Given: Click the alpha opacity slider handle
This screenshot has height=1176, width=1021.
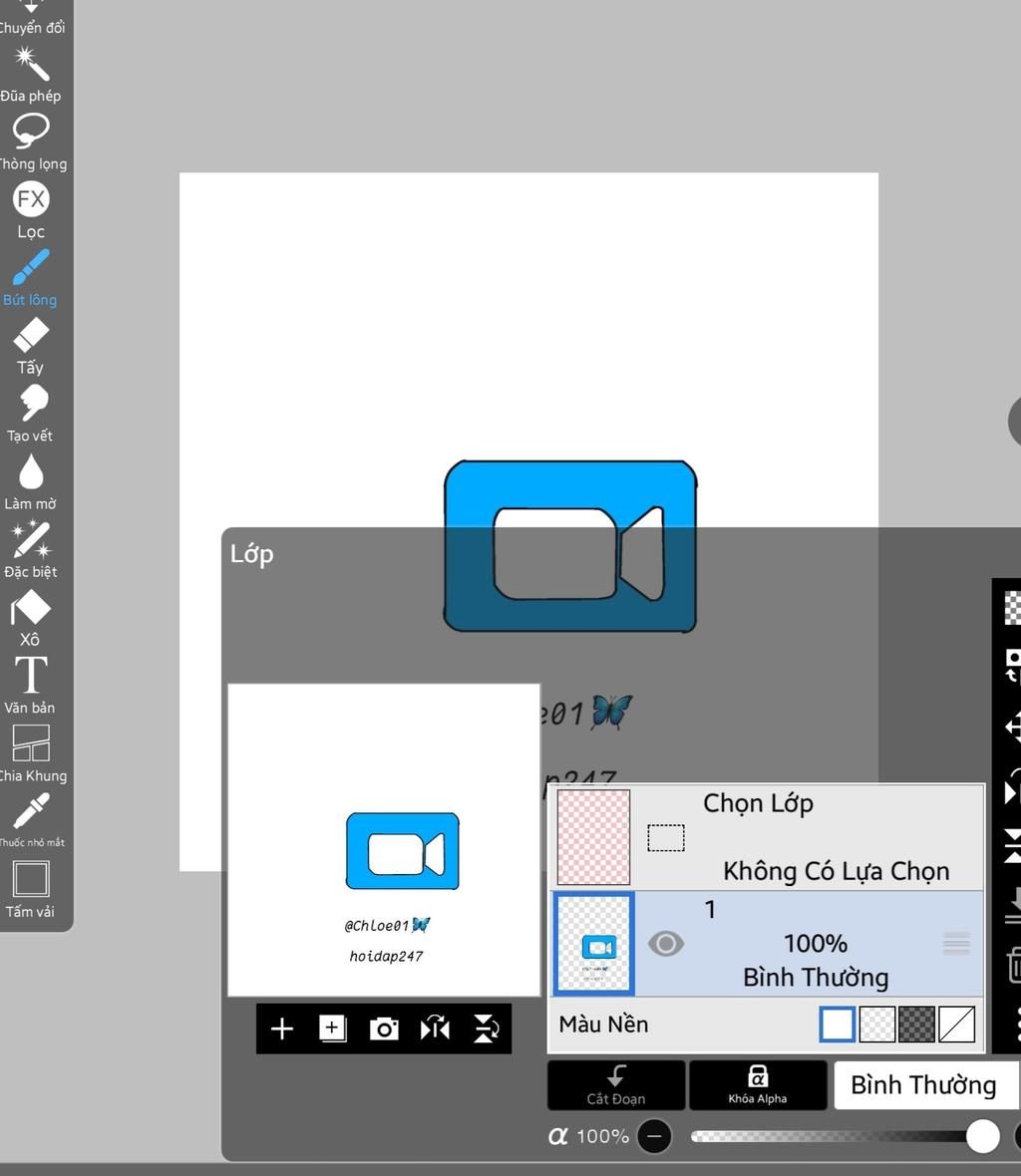Looking at the screenshot, I should [983, 1136].
